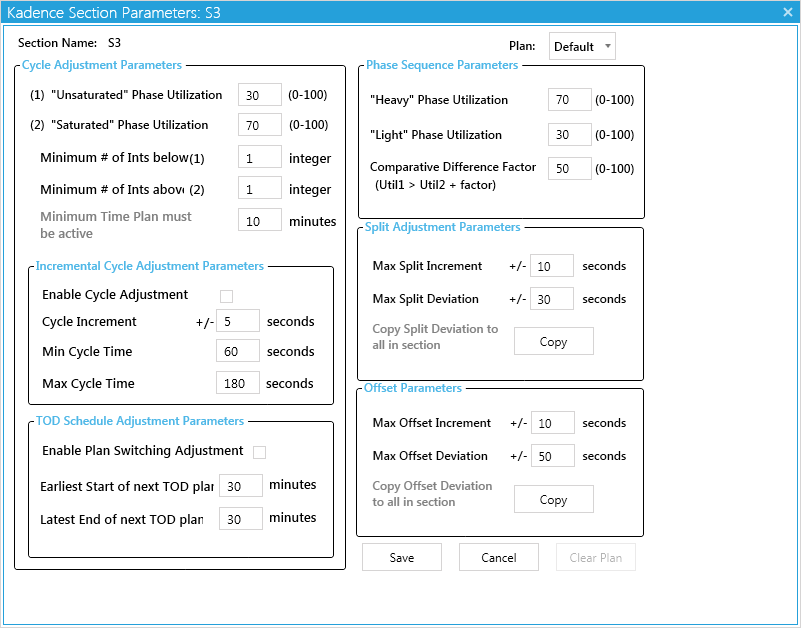
Task: Edit the Max Cycle Time value
Action: [x=240, y=382]
